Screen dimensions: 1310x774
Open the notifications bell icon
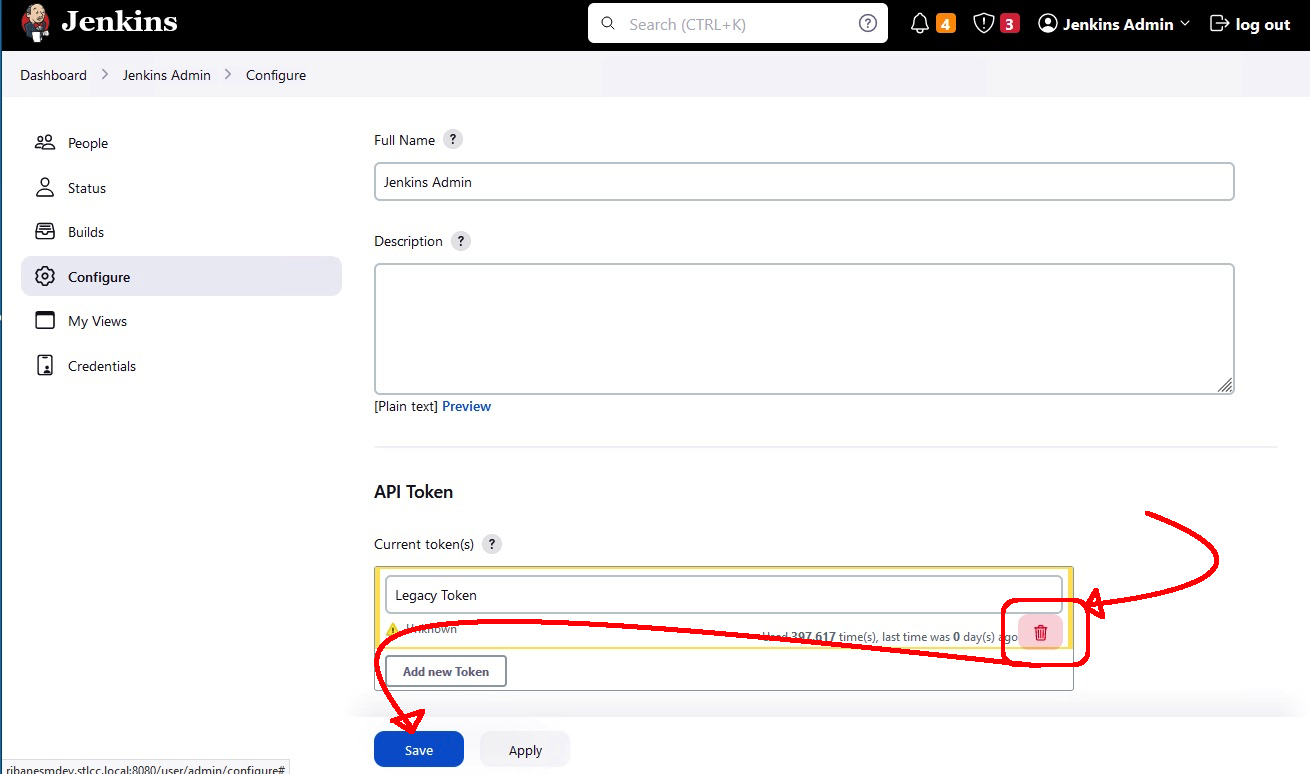point(920,23)
